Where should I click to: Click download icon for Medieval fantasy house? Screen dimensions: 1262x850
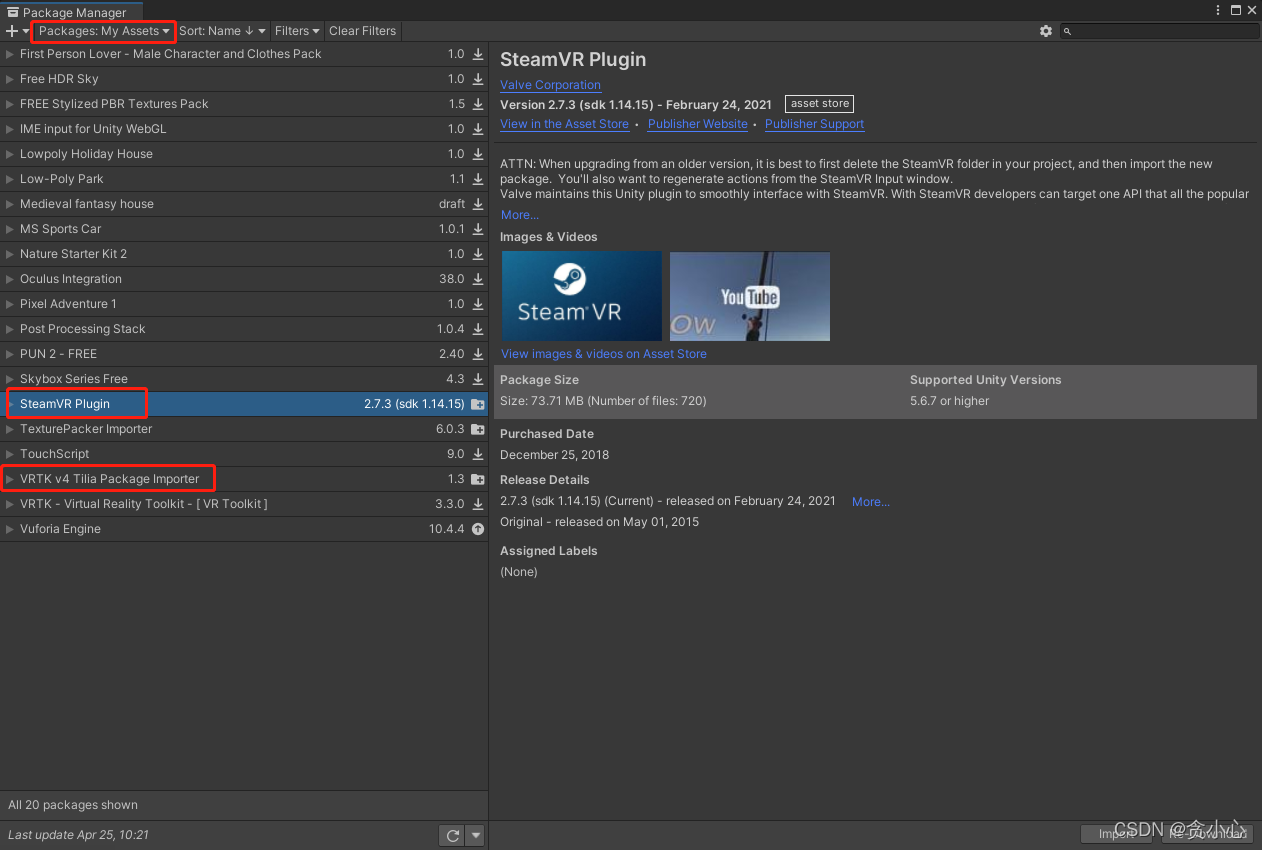click(x=478, y=204)
